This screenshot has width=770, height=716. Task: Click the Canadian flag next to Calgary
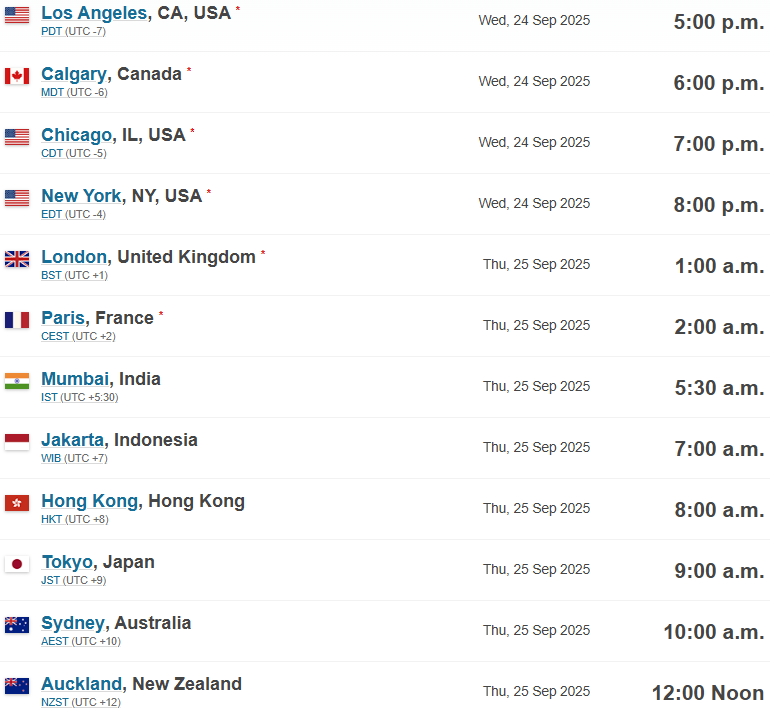17,76
